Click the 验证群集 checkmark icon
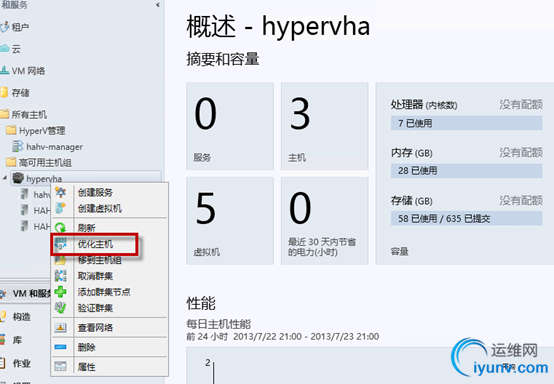 60,308
